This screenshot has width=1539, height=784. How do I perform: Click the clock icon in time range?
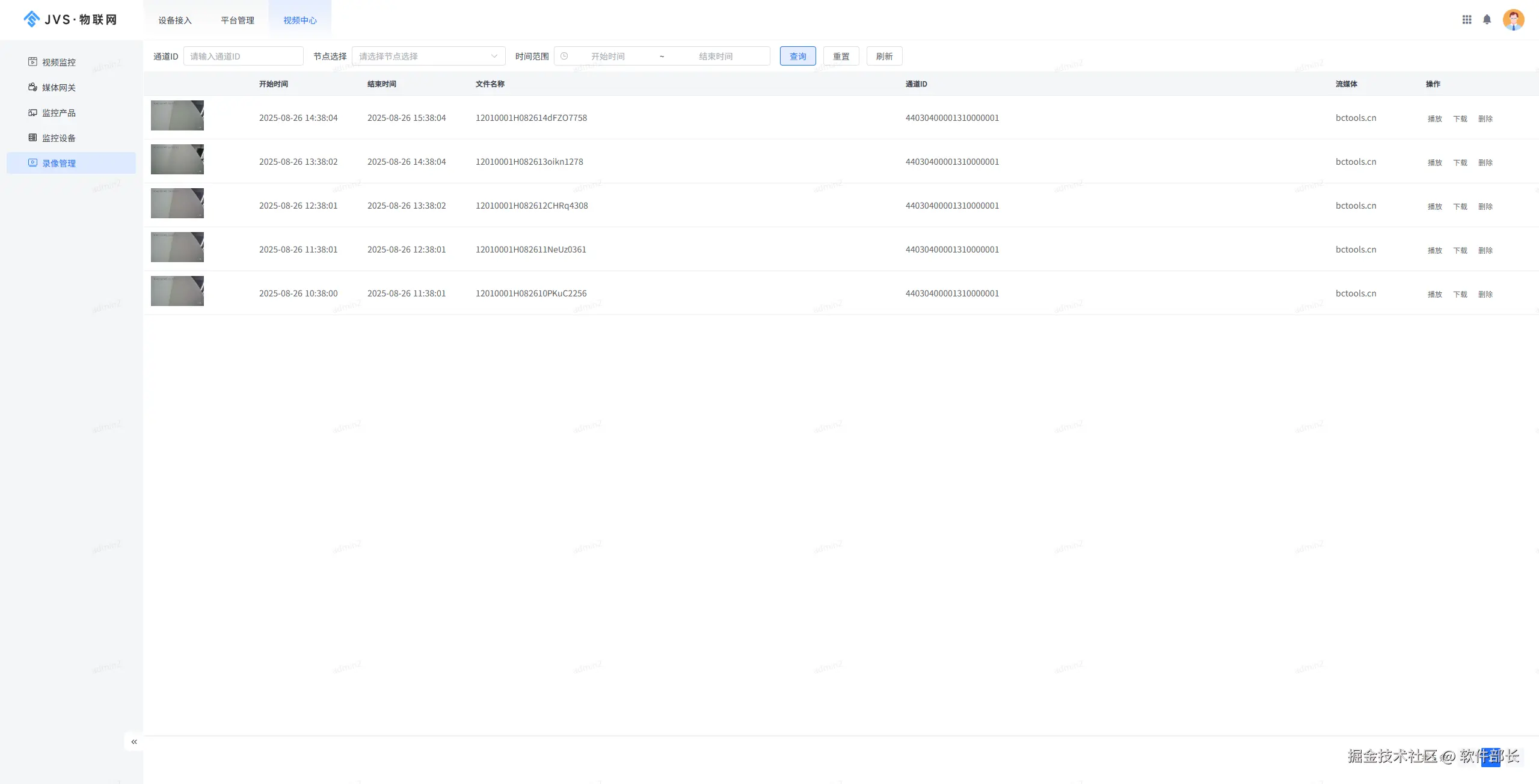tap(564, 56)
